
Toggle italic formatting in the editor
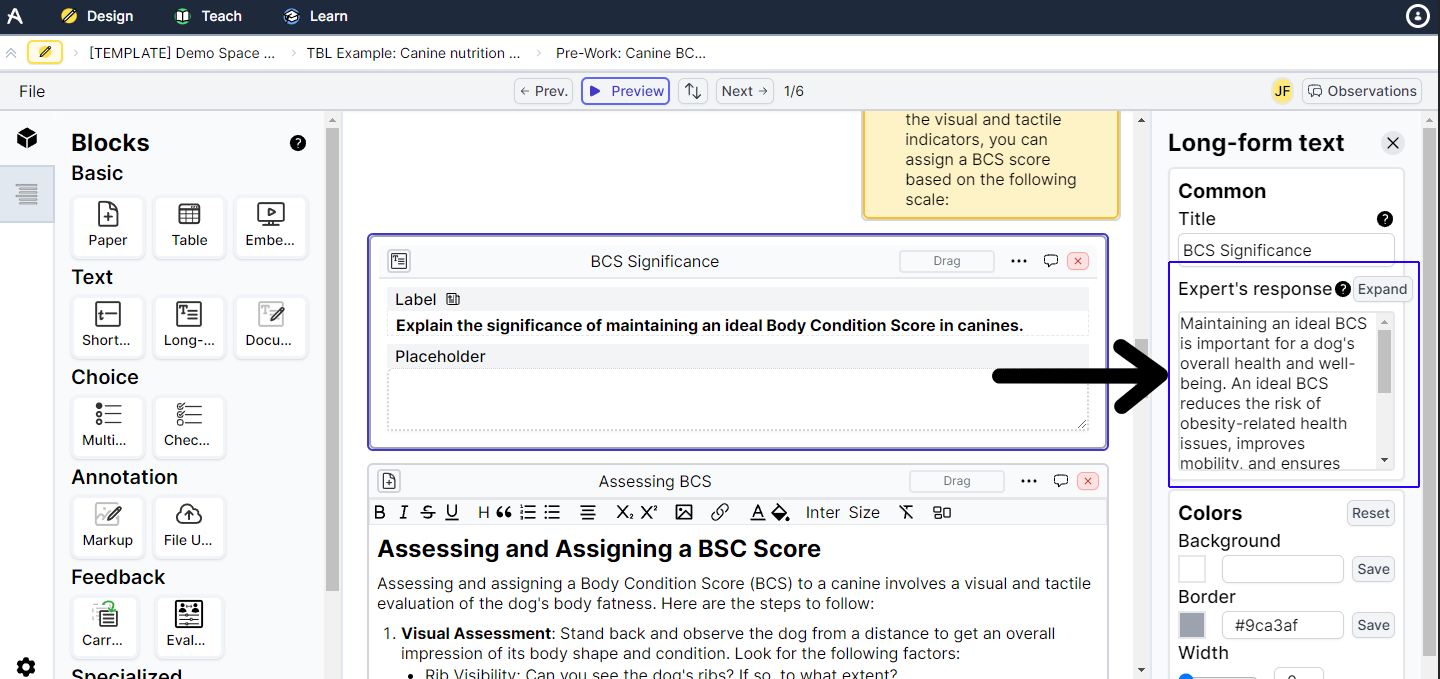pyautogui.click(x=403, y=512)
